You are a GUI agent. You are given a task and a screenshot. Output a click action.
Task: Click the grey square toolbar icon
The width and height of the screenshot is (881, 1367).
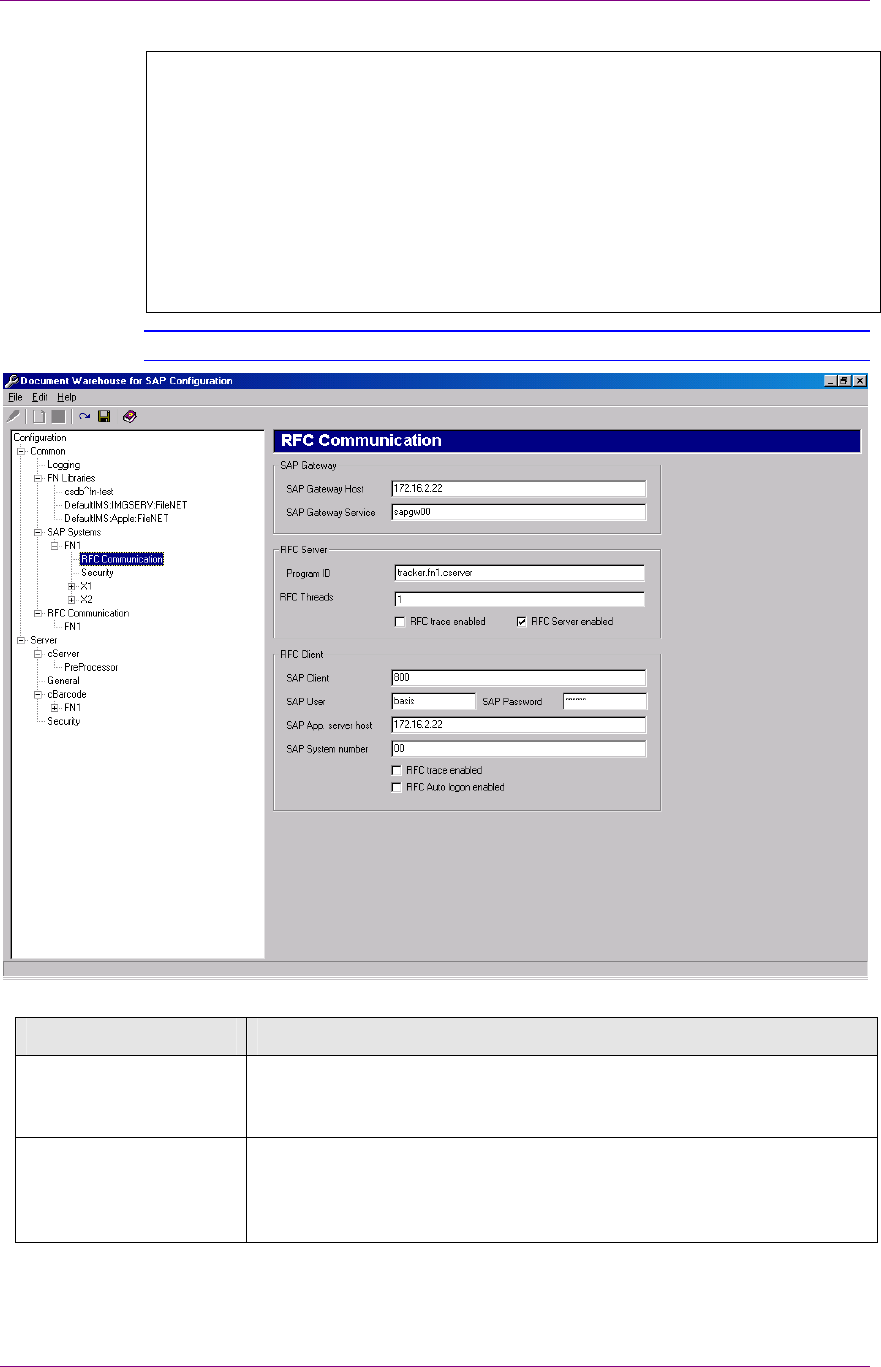(58, 416)
